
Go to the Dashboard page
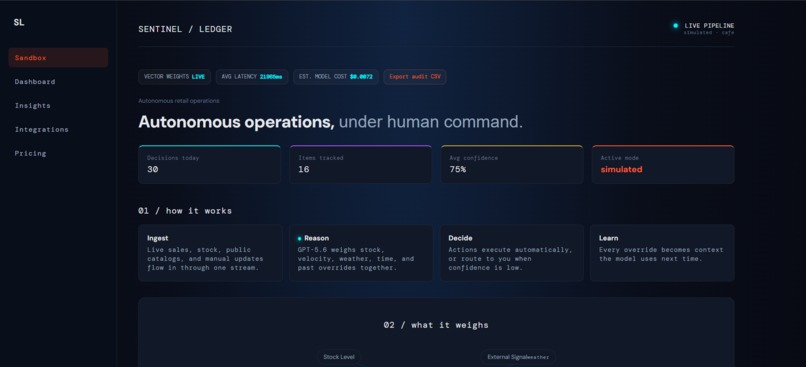click(35, 82)
